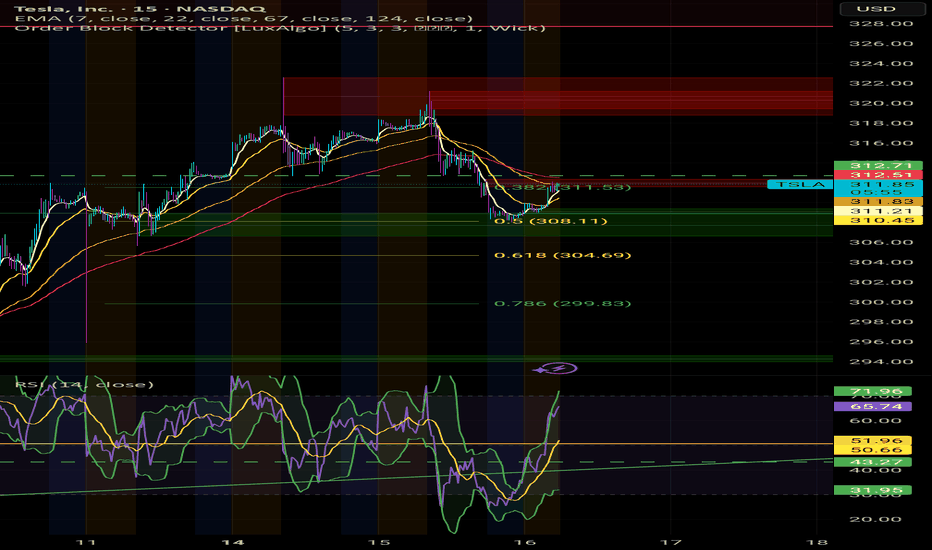Click the yellow 310.45 EMA label
This screenshot has width=932, height=550.
pyautogui.click(x=879, y=220)
